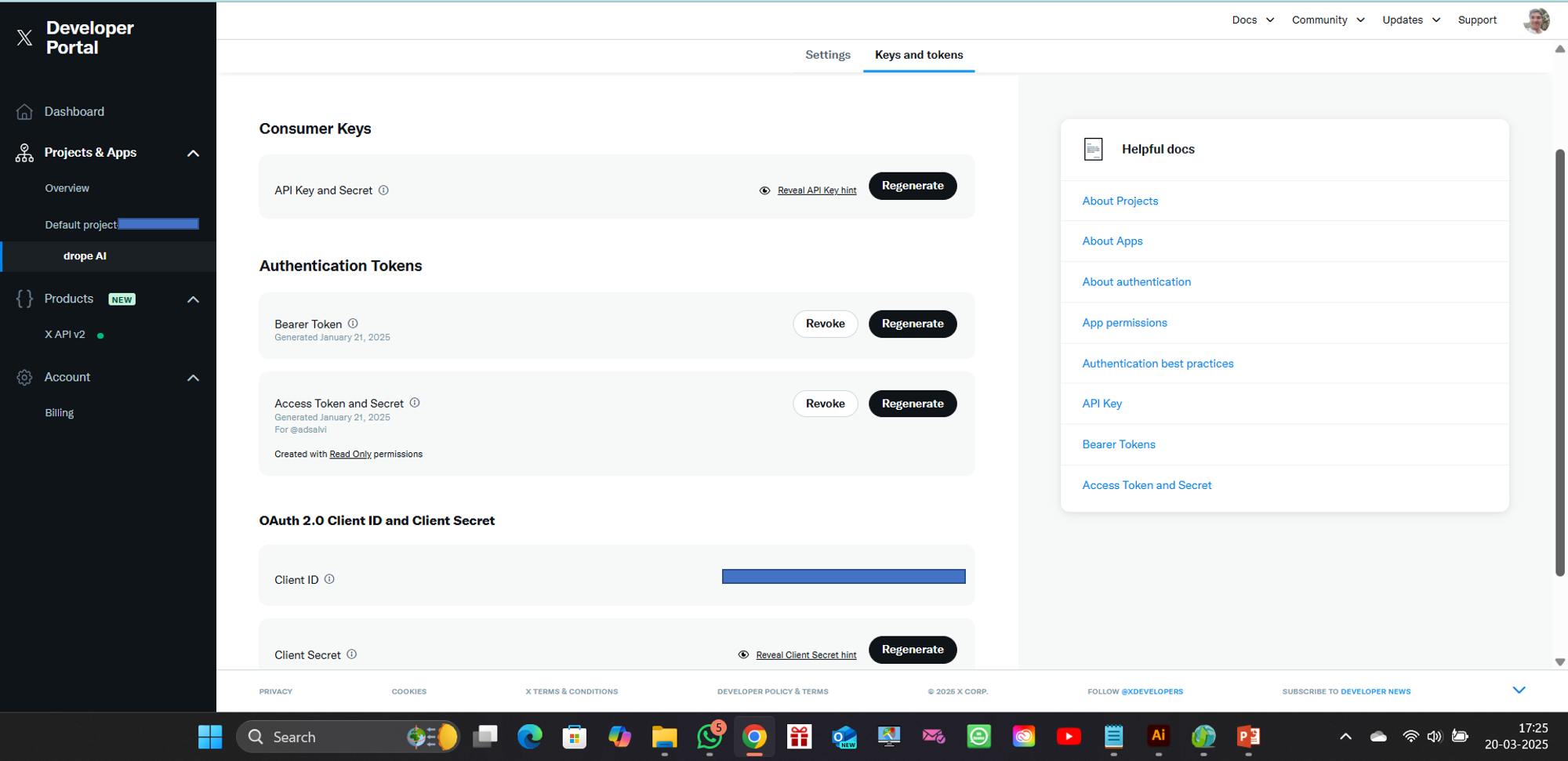Viewport: 1568px width, 761px height.
Task: Revoke the Bearer Token
Action: (x=826, y=324)
